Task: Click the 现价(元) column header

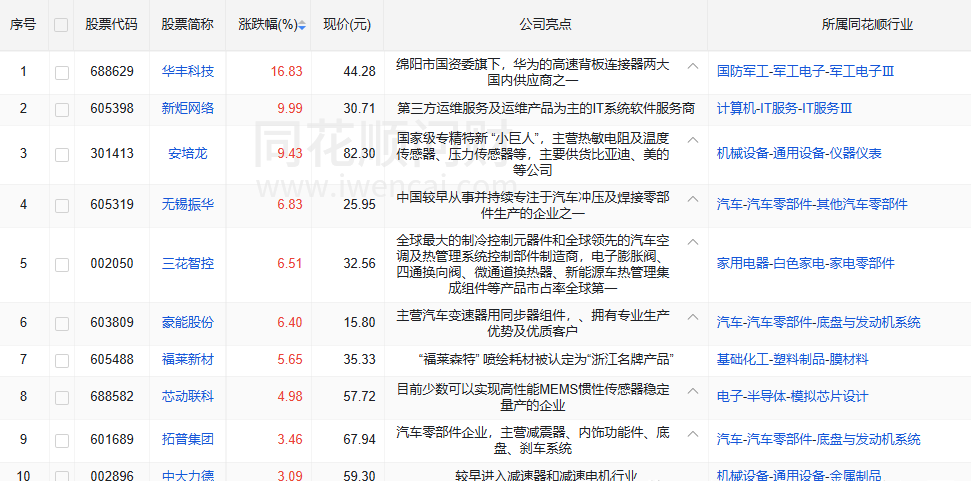Action: point(347,25)
